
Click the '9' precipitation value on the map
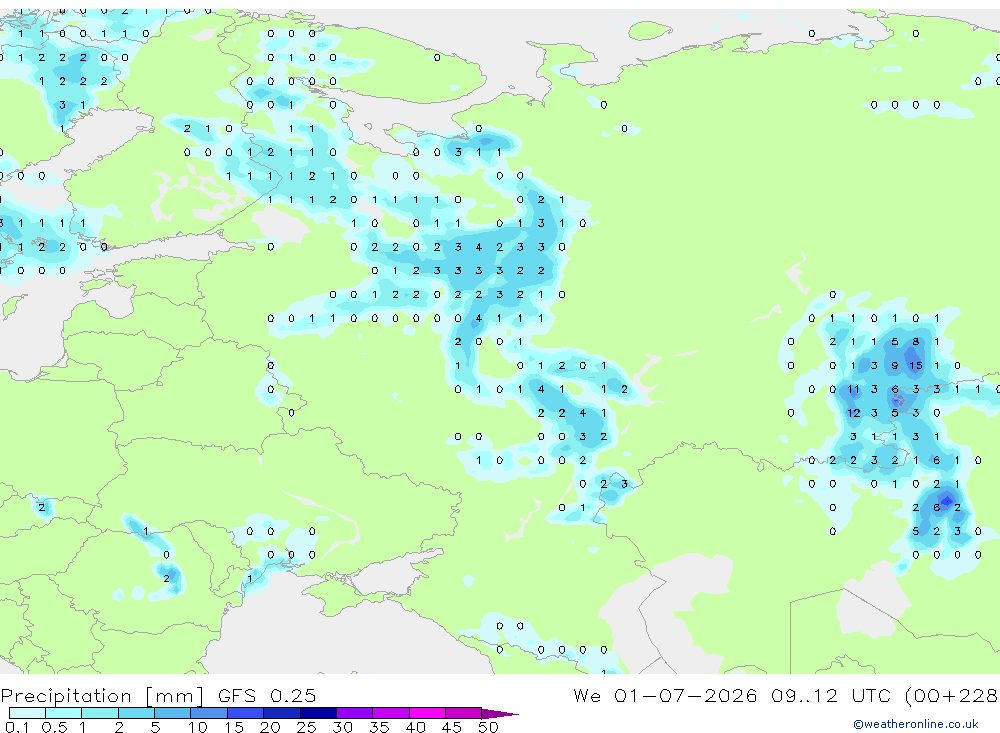coord(895,366)
